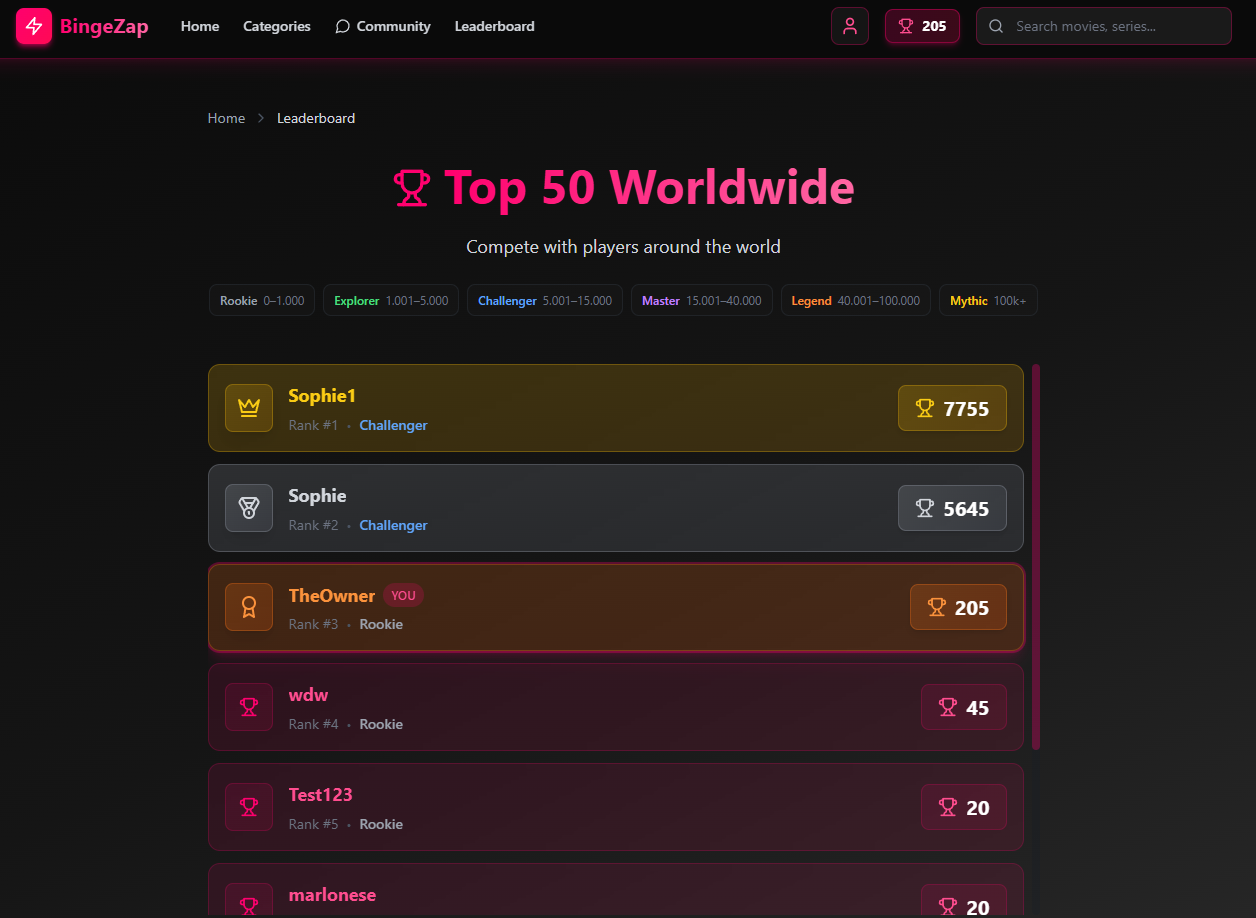Select the Rookie tier filter chip
The width and height of the screenshot is (1256, 918).
pos(261,300)
